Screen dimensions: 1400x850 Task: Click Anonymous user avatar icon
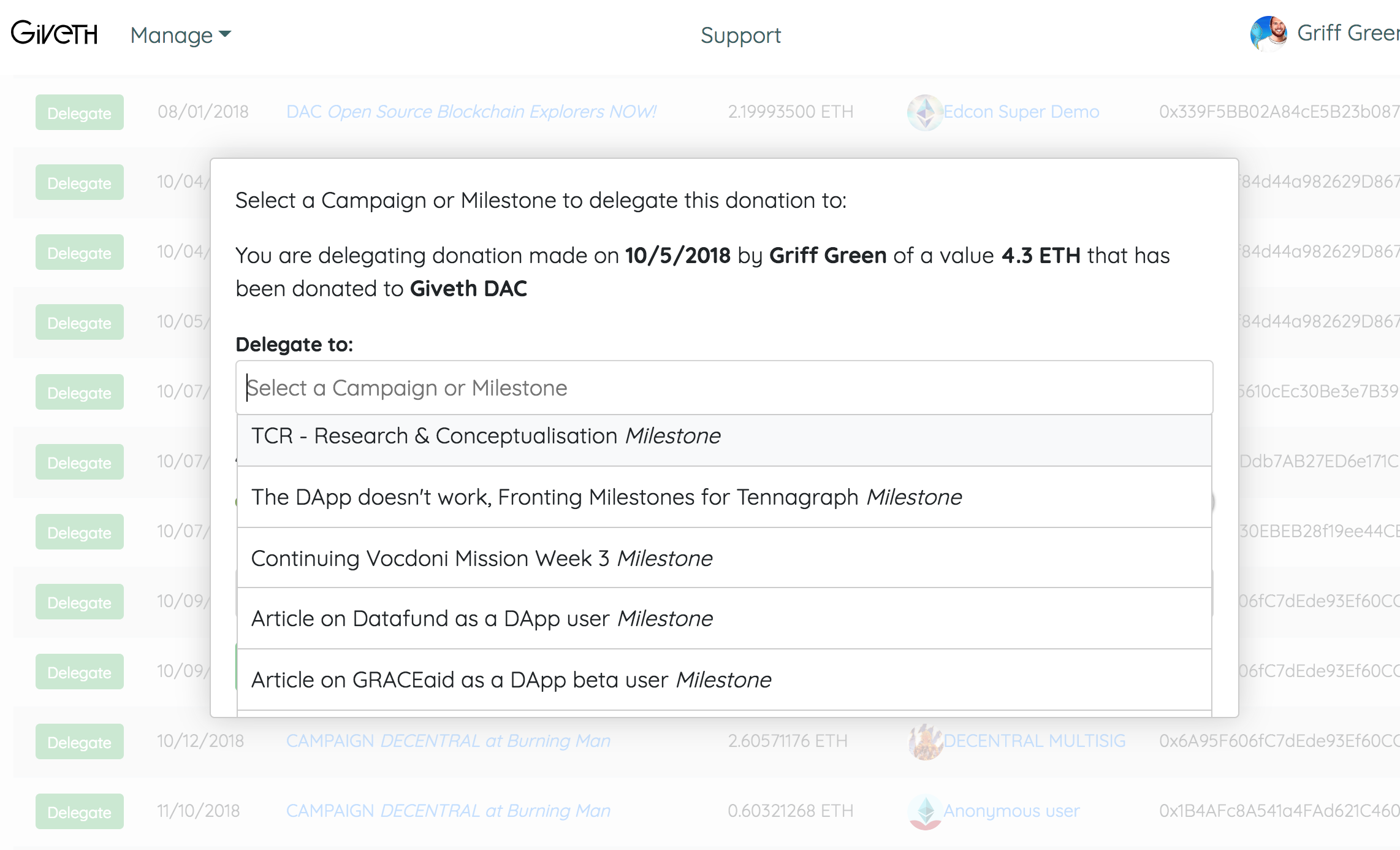click(x=925, y=811)
